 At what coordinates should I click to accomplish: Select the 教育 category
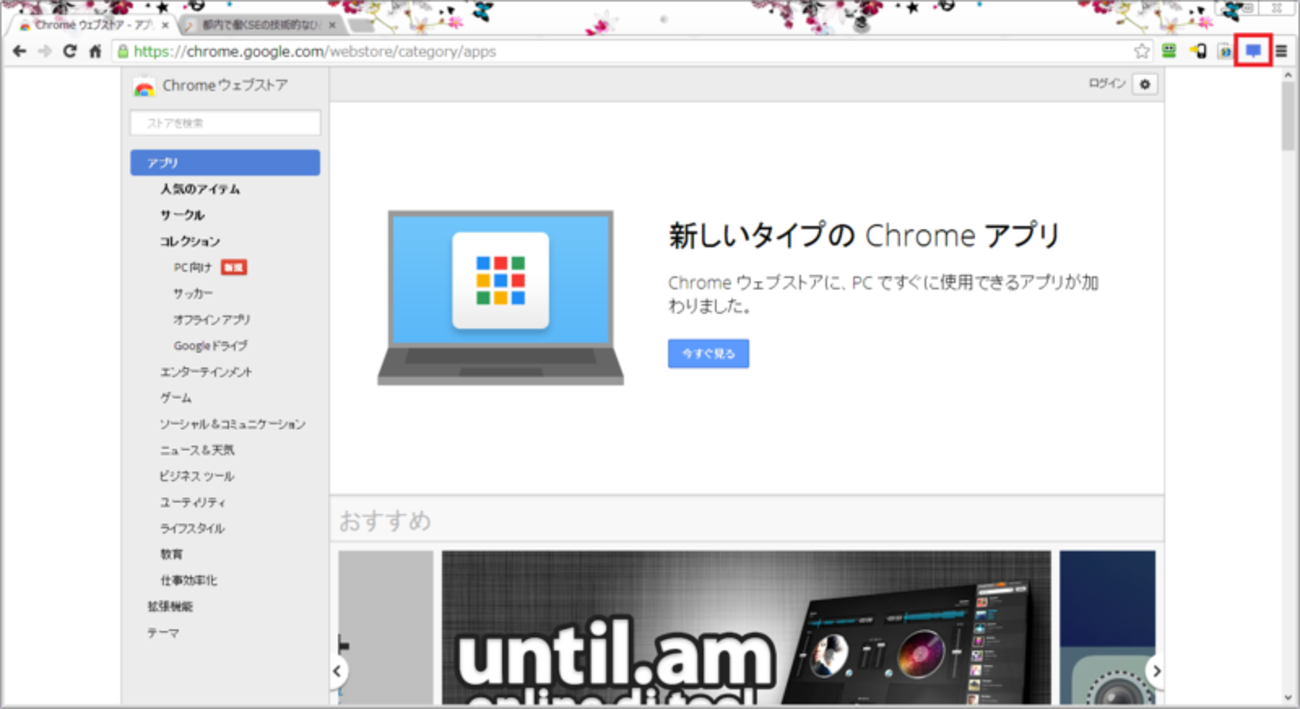[171, 554]
